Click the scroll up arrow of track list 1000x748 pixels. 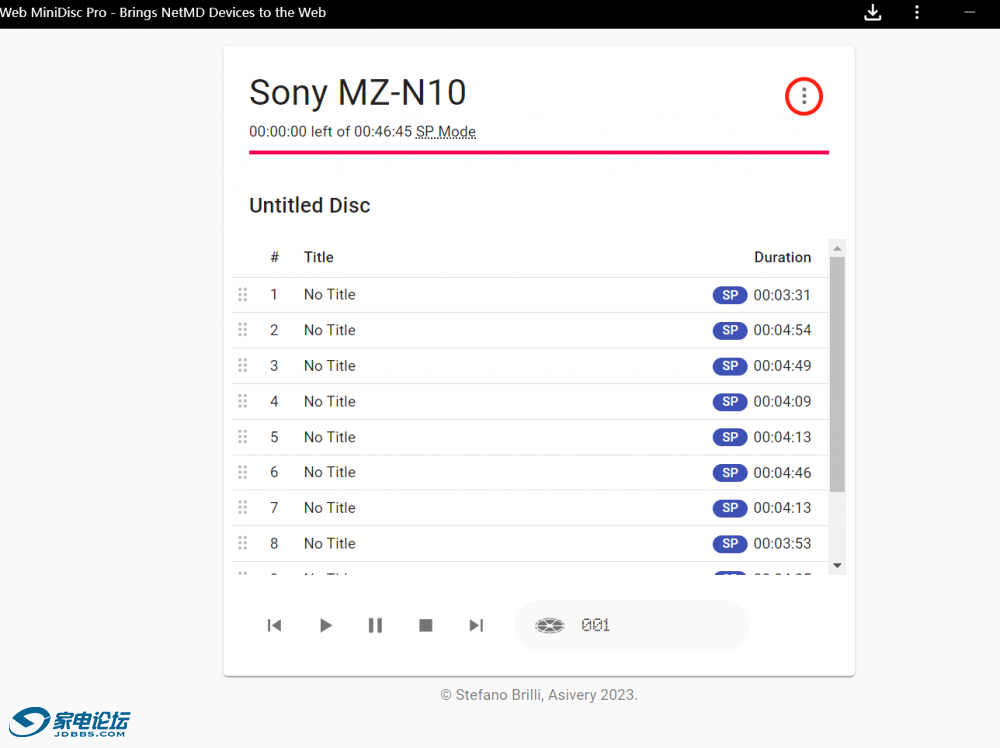pyautogui.click(x=837, y=248)
